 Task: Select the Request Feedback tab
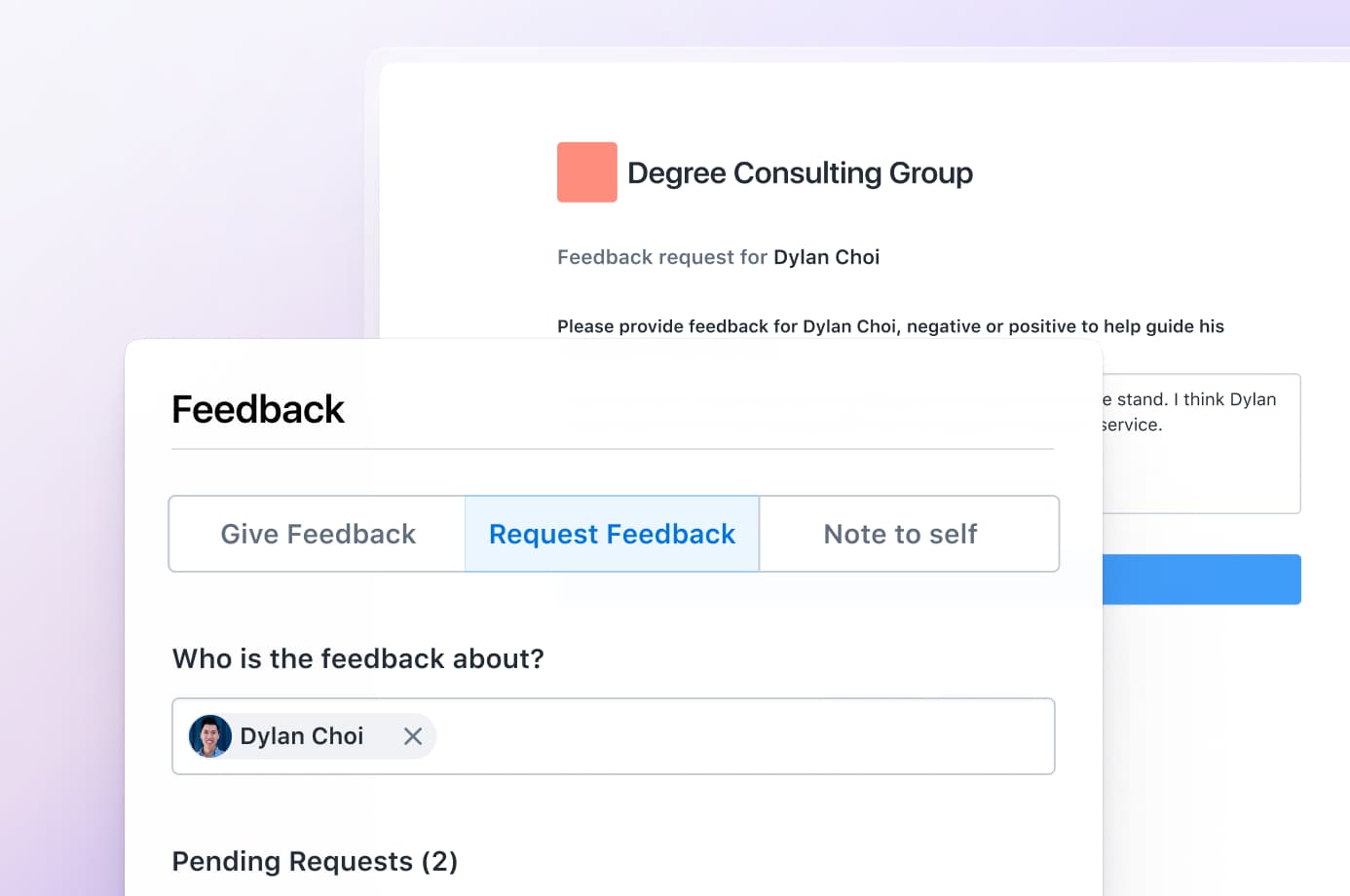click(612, 534)
